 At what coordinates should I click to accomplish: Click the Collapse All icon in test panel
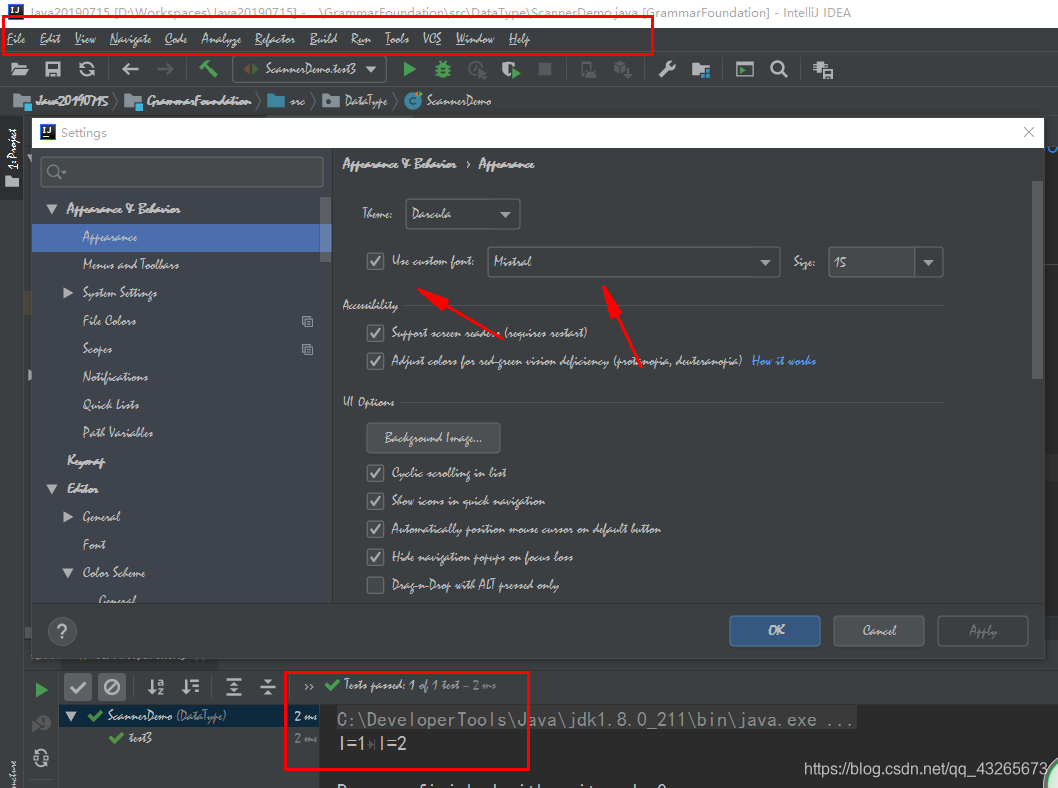268,687
